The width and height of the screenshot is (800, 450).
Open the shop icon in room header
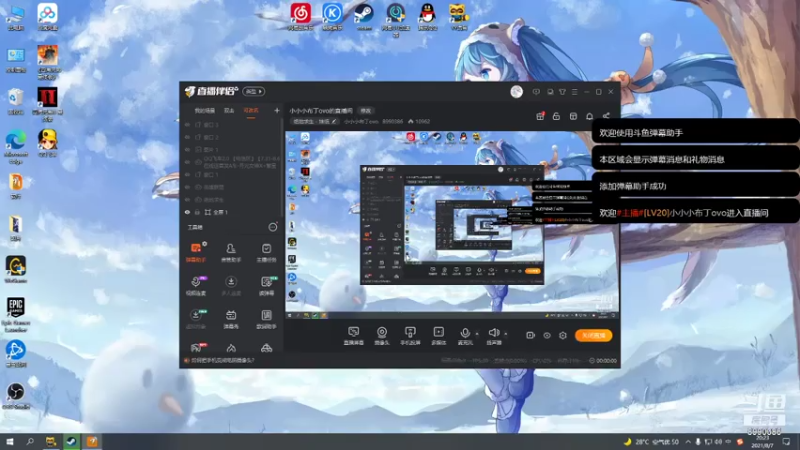point(573,116)
